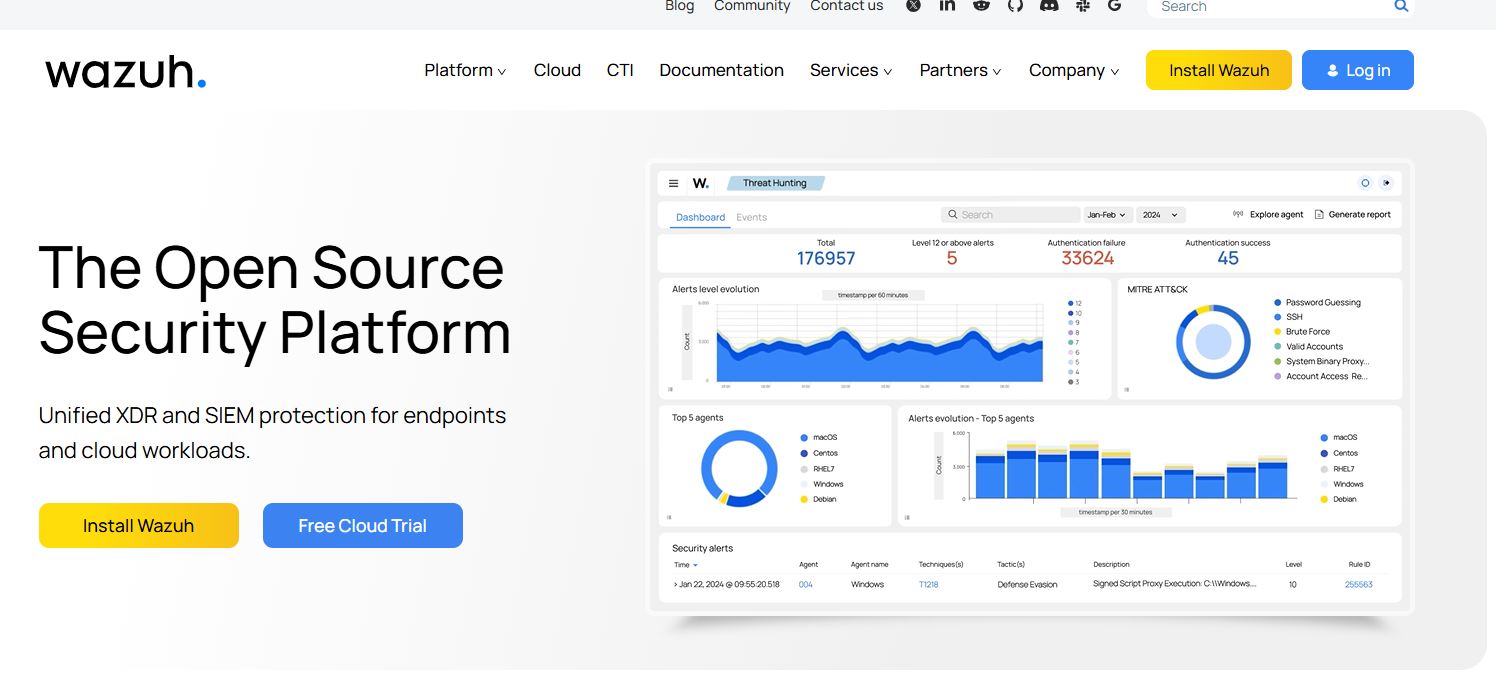This screenshot has height=681, width=1496.
Task: Click the Valid Accounts legend color dot
Action: (x=1278, y=346)
